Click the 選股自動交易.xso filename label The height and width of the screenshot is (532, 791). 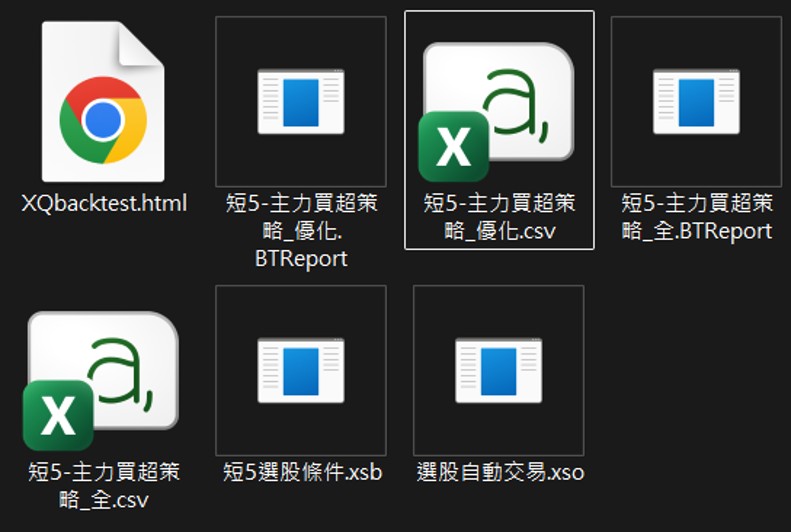point(500,472)
